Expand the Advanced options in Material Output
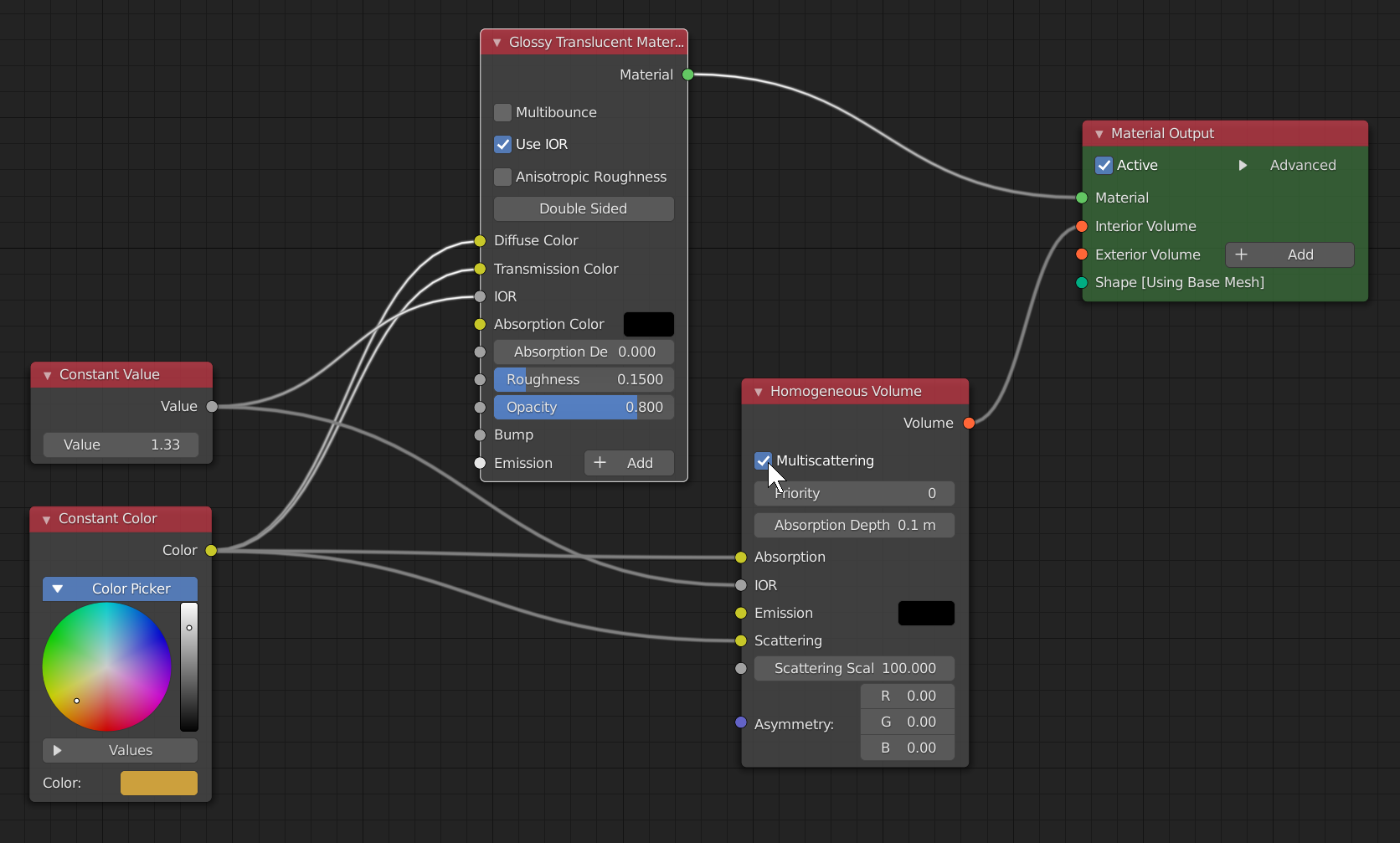 [x=1243, y=166]
